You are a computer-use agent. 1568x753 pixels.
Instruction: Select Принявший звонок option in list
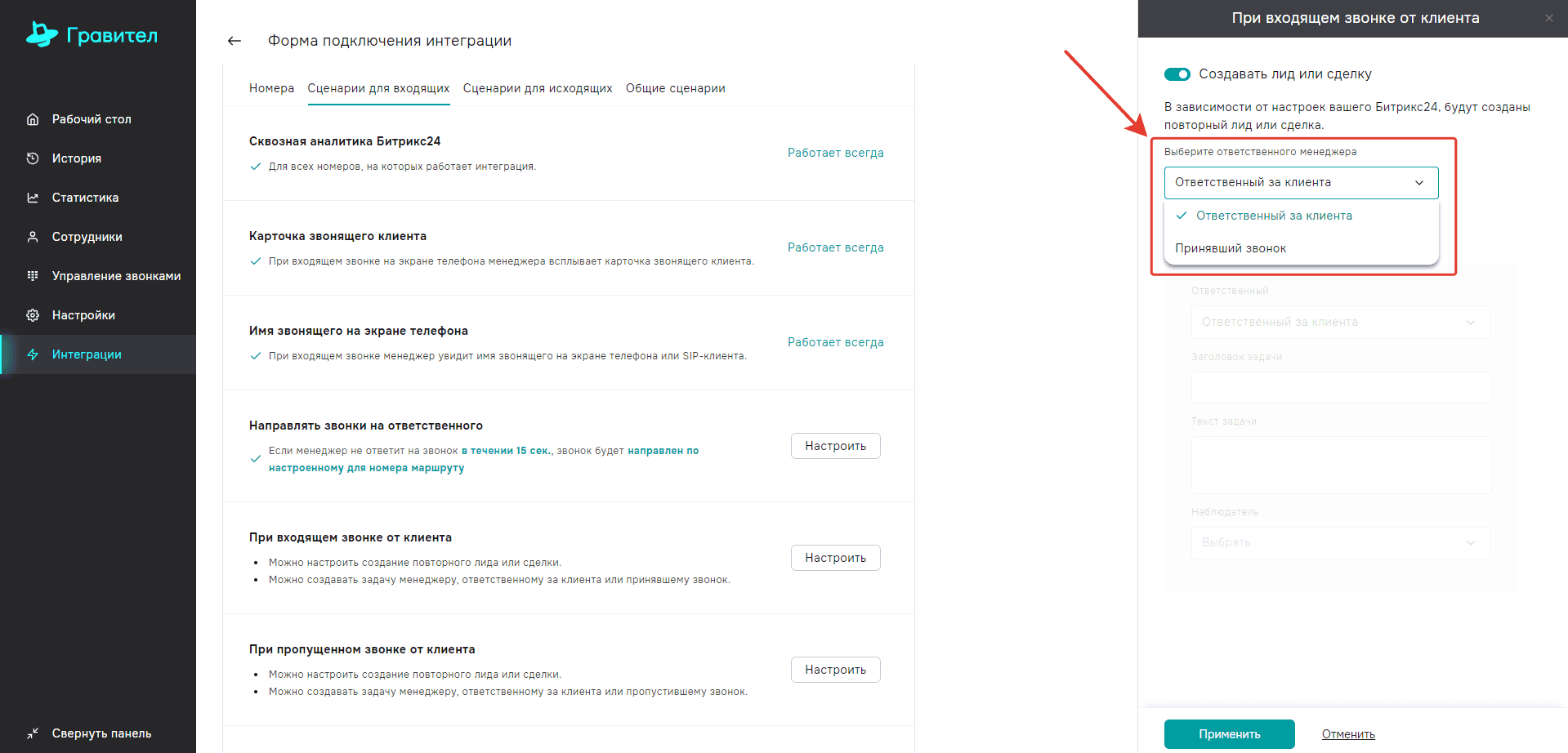1231,248
